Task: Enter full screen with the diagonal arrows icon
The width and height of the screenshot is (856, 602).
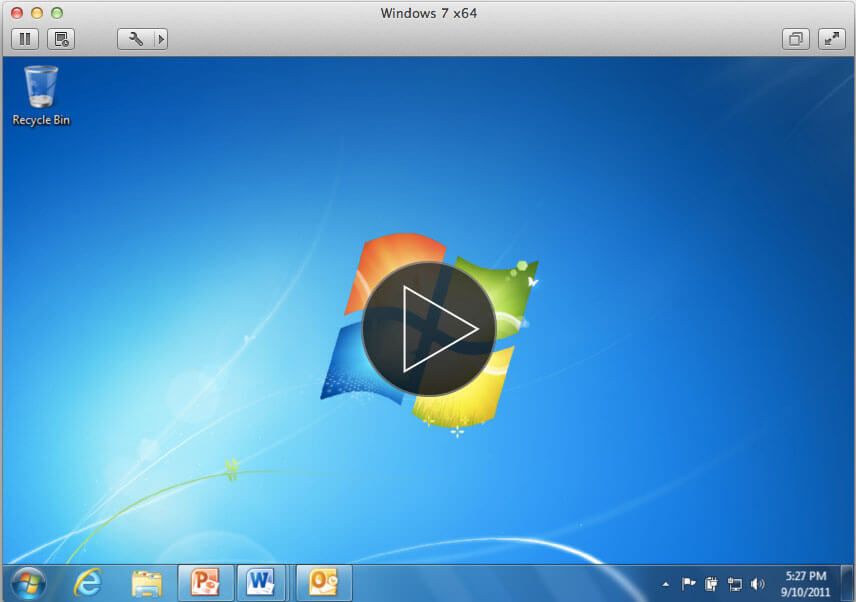Action: (x=832, y=39)
